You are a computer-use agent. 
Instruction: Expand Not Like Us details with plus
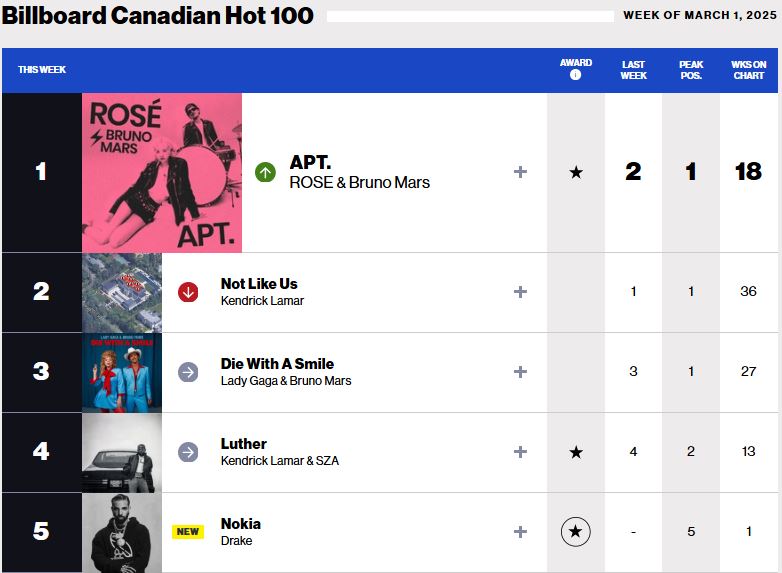(520, 292)
